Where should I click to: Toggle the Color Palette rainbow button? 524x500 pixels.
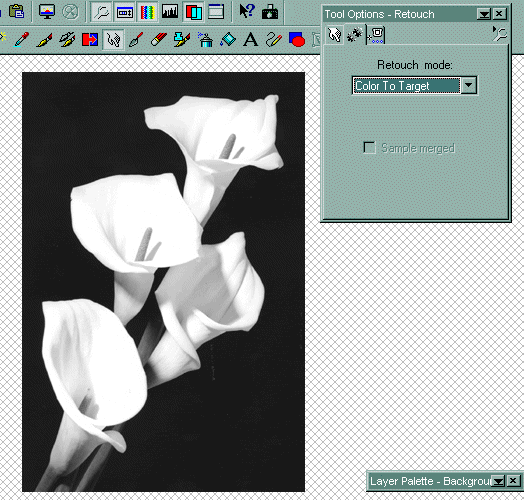coord(147,12)
